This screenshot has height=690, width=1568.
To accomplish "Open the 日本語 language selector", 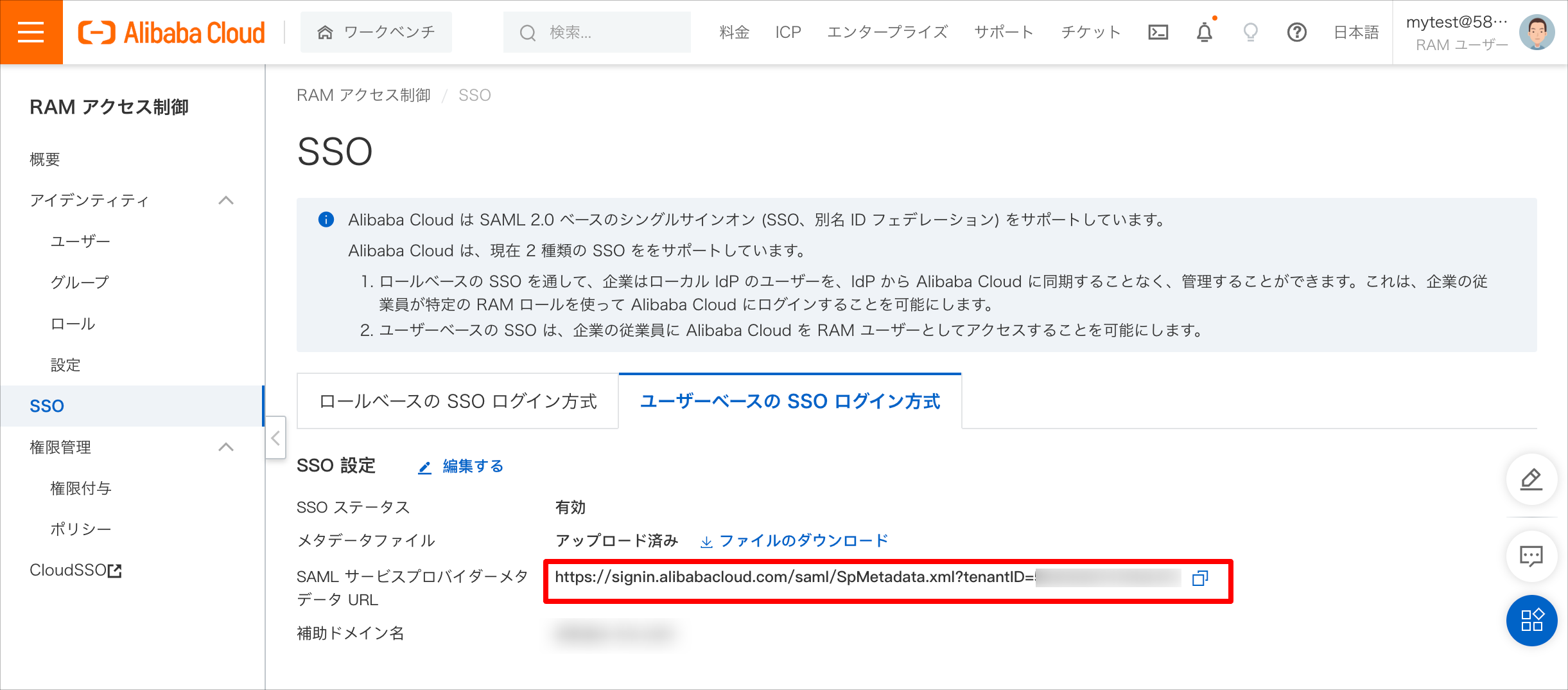I will tap(1356, 32).
